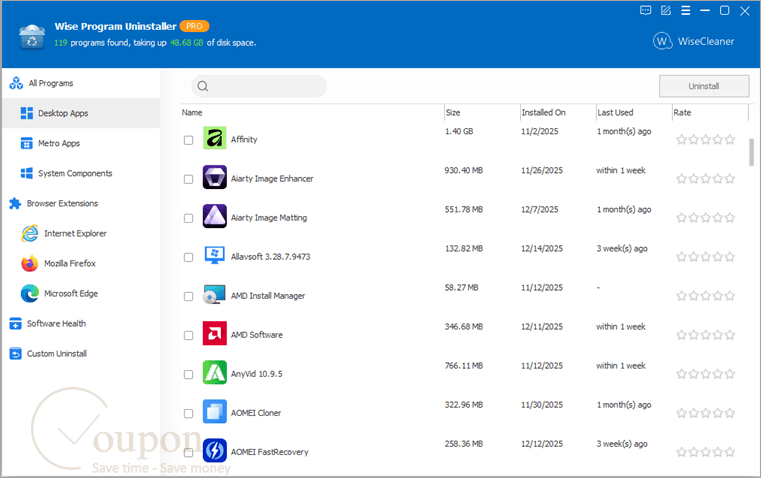Click the 12/14/2025 installed date
The height and width of the screenshot is (478, 761).
[x=542, y=249]
